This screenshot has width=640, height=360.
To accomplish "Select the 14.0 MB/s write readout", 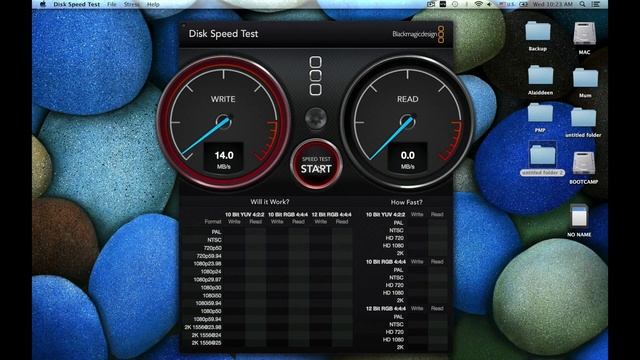I will click(x=224, y=157).
